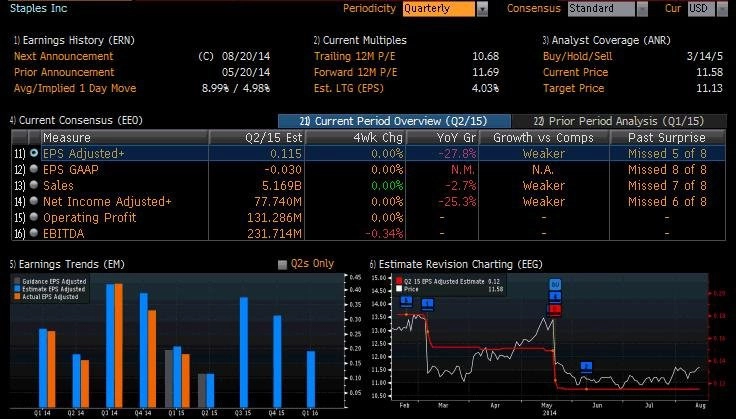This screenshot has height=419, width=736.
Task: Click the 60 event marker atop May stack
Action: 555,285
